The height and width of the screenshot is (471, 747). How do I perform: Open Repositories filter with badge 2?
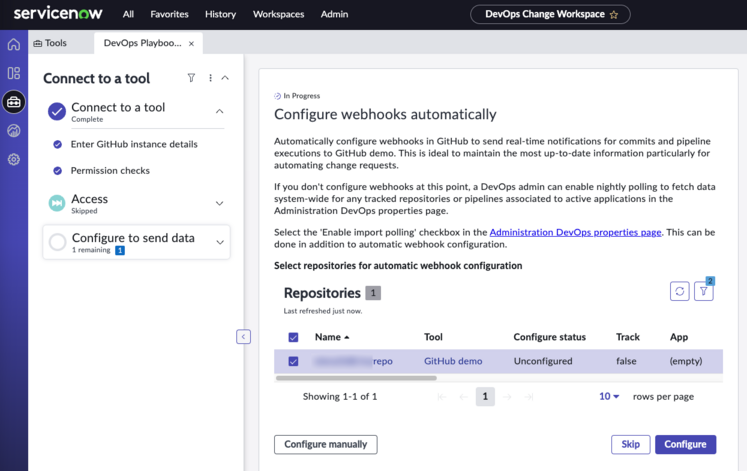pyautogui.click(x=704, y=291)
